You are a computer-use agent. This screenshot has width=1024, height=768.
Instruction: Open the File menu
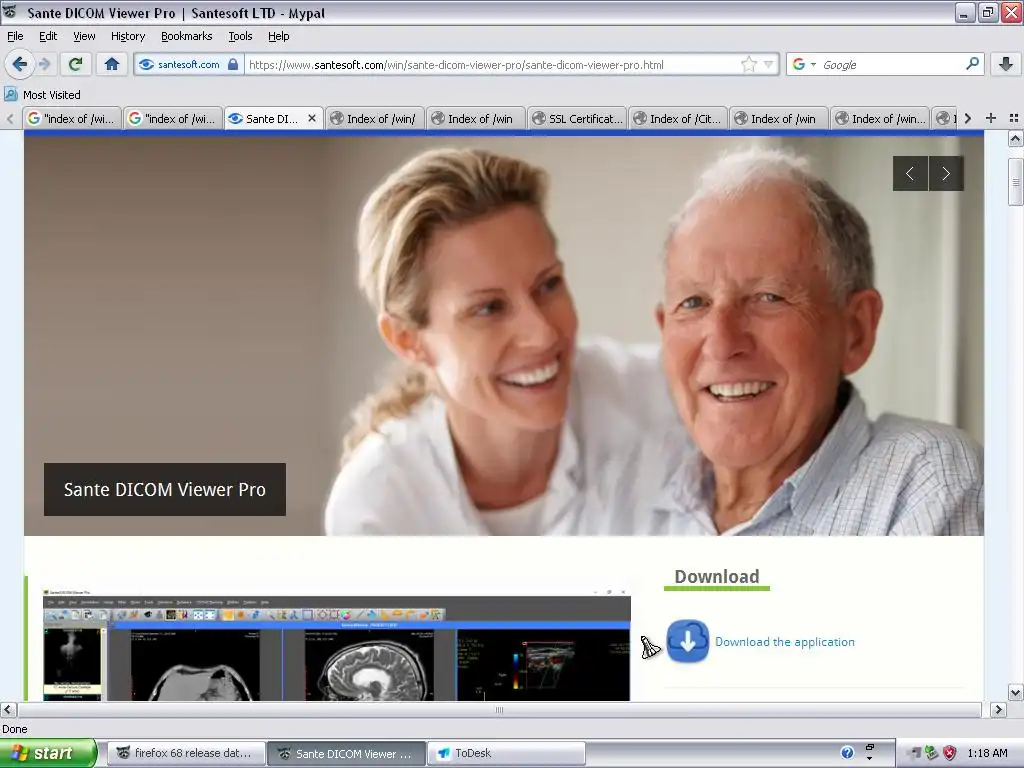click(15, 36)
